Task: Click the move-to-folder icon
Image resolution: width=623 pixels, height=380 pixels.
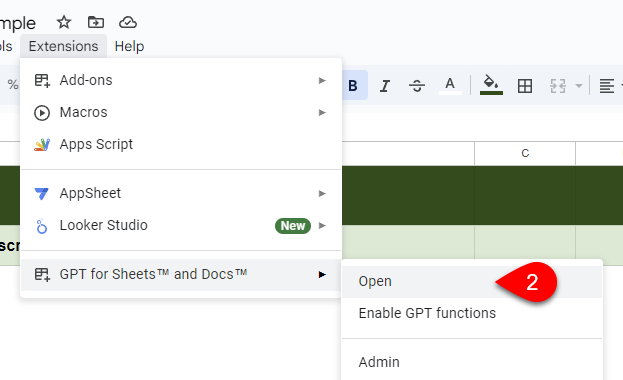Action: pos(96,22)
